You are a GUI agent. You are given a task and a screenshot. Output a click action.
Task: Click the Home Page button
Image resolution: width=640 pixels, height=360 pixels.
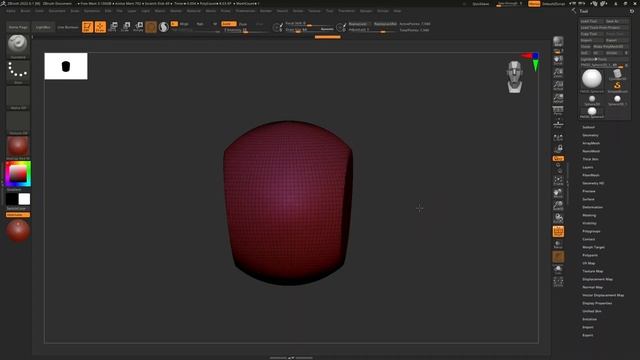[x=18, y=27]
